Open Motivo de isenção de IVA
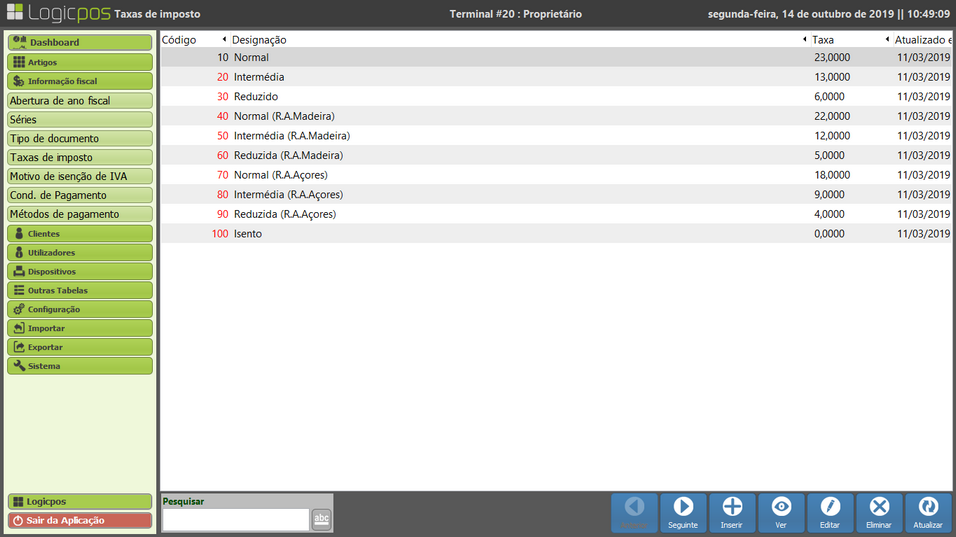The image size is (956, 537). pyautogui.click(x=80, y=177)
